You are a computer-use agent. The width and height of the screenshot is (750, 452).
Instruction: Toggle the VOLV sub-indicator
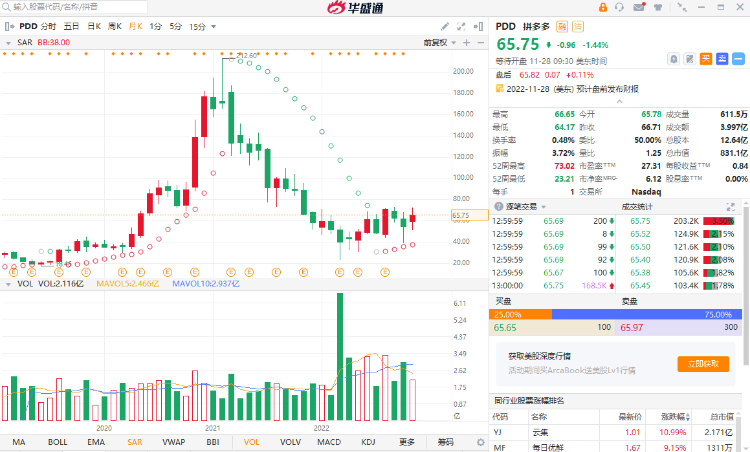[290, 442]
